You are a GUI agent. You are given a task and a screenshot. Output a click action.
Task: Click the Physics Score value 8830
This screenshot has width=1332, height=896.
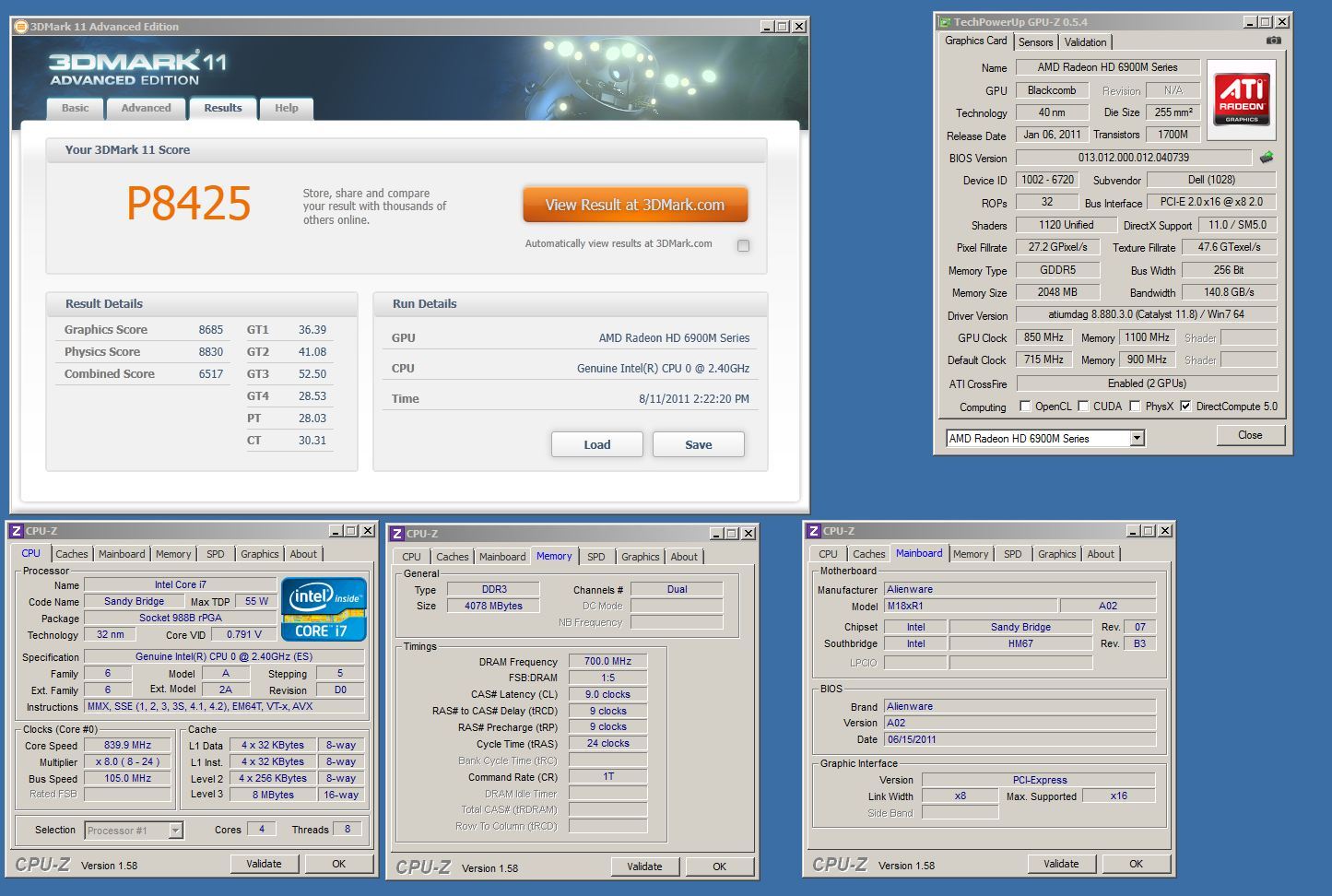click(211, 352)
